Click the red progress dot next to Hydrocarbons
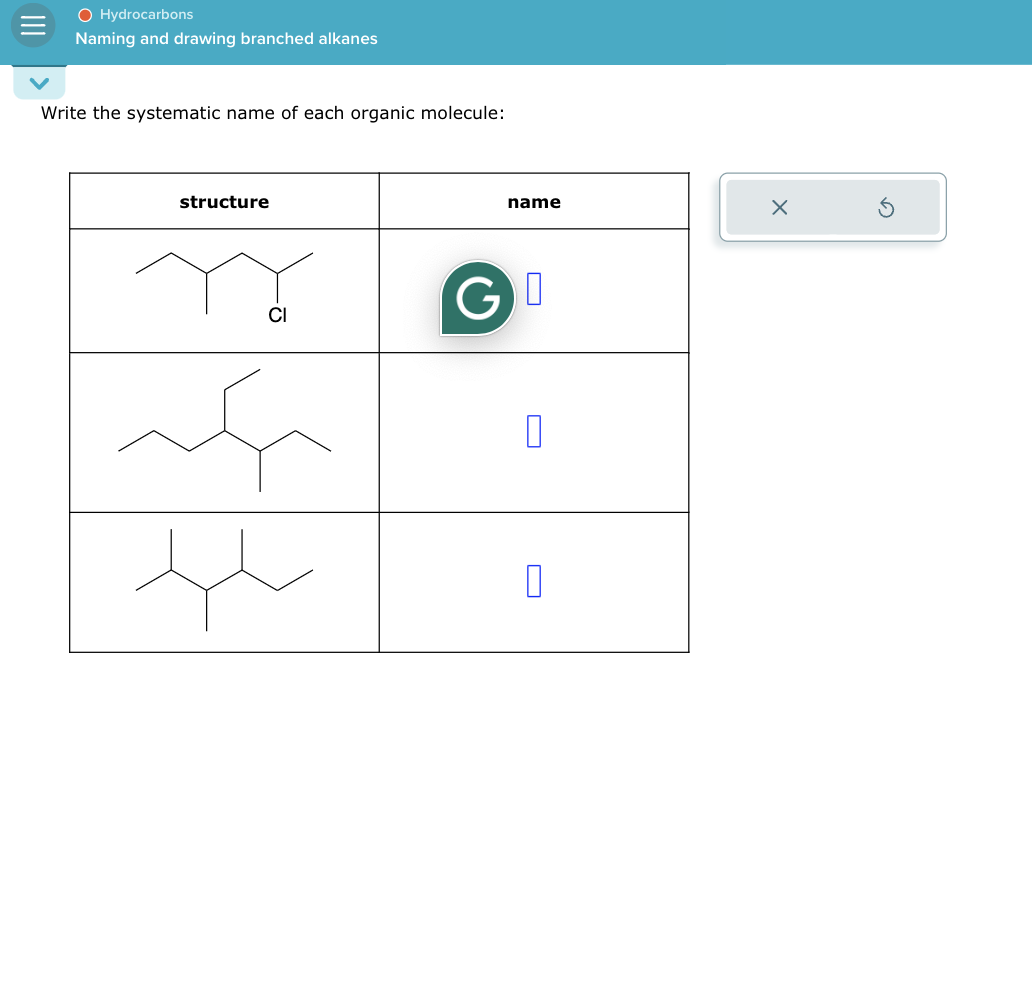The width and height of the screenshot is (1032, 982). pyautogui.click(x=85, y=14)
